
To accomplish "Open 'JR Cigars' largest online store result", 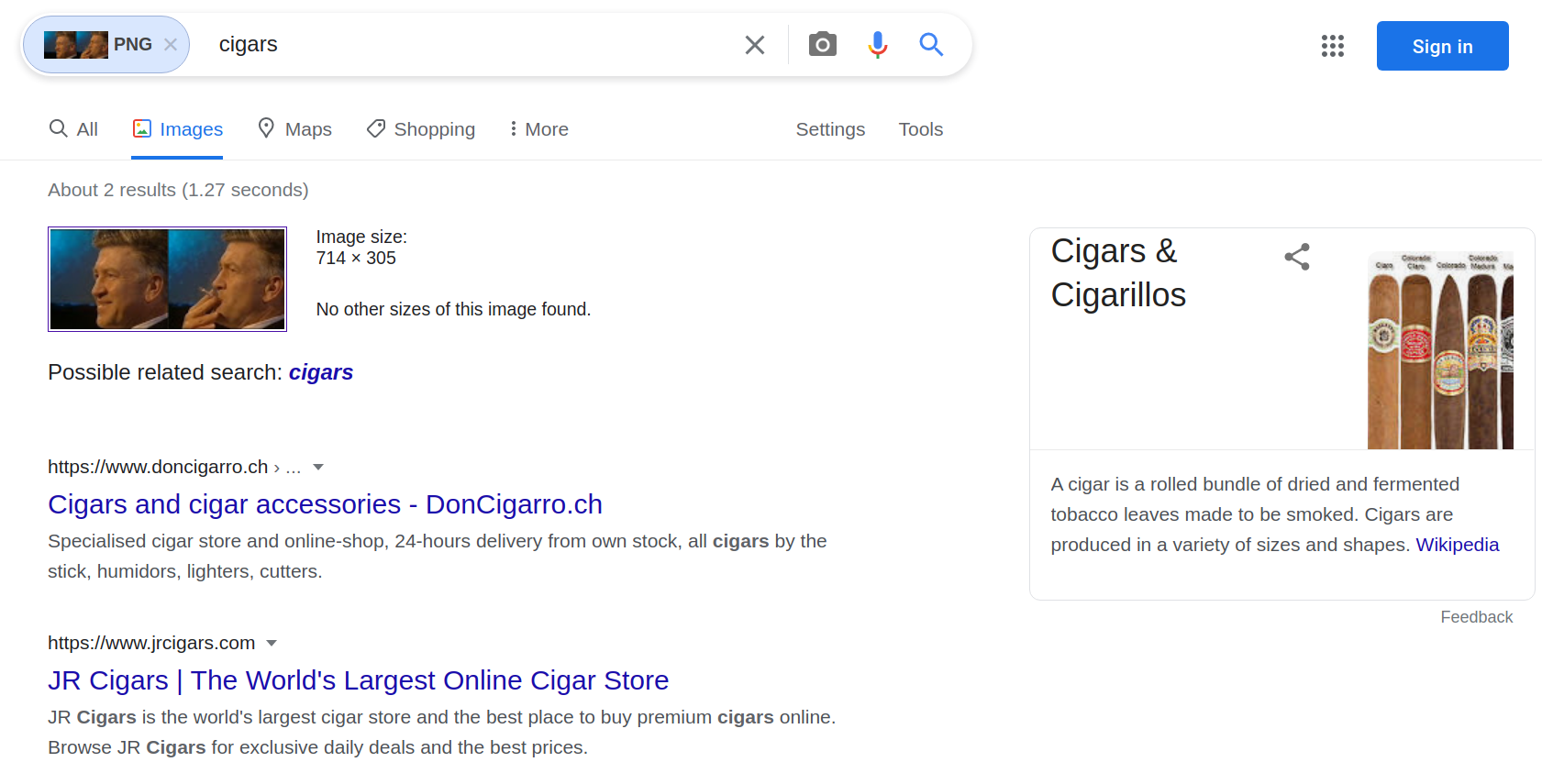I will [x=358, y=680].
